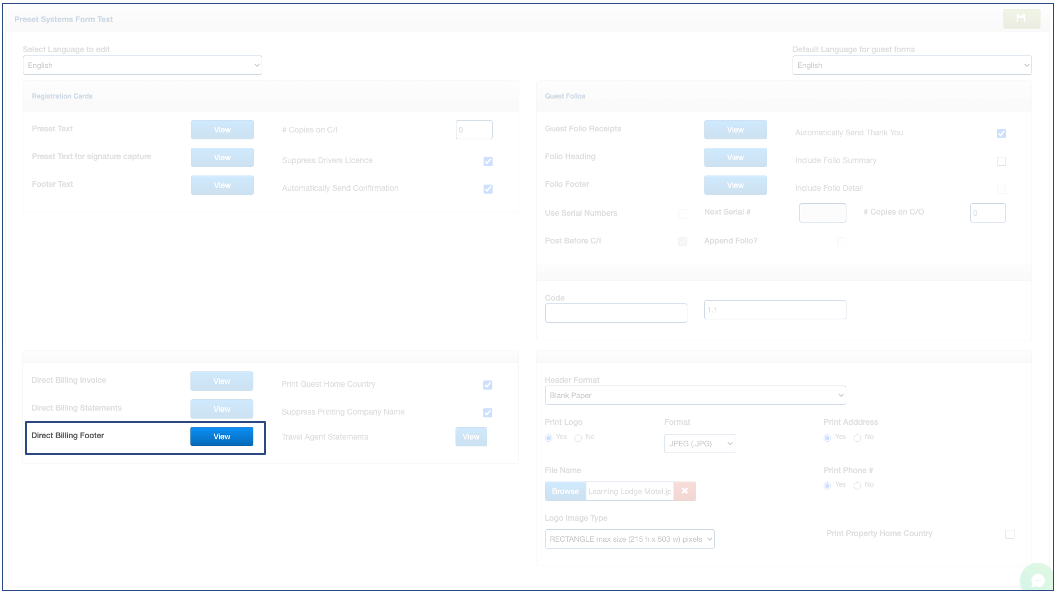Click View next to Travel Agent Statements
Image resolution: width=1057 pixels, height=595 pixels.
[471, 437]
